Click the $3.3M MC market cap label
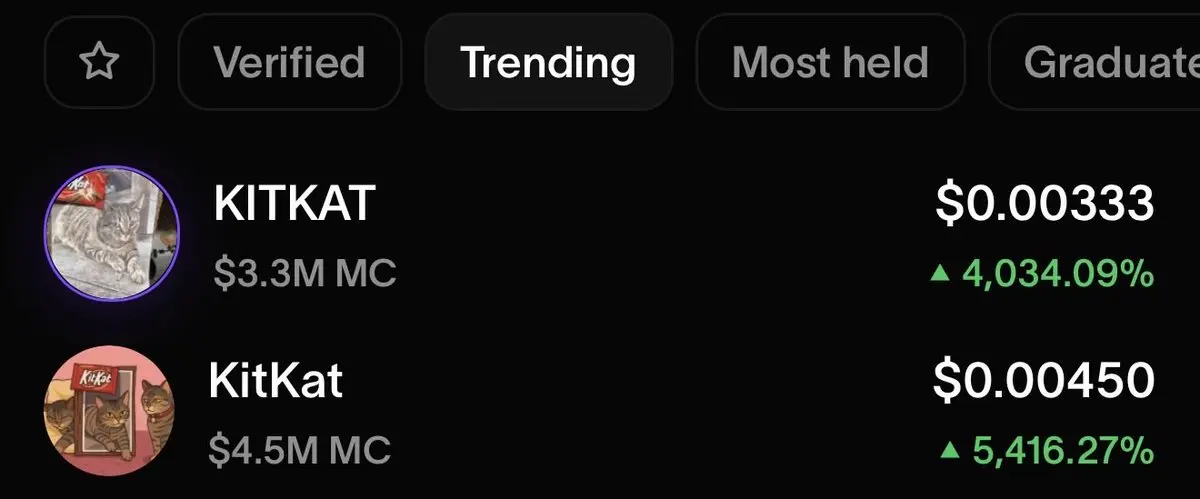The image size is (1200, 499). (305, 272)
